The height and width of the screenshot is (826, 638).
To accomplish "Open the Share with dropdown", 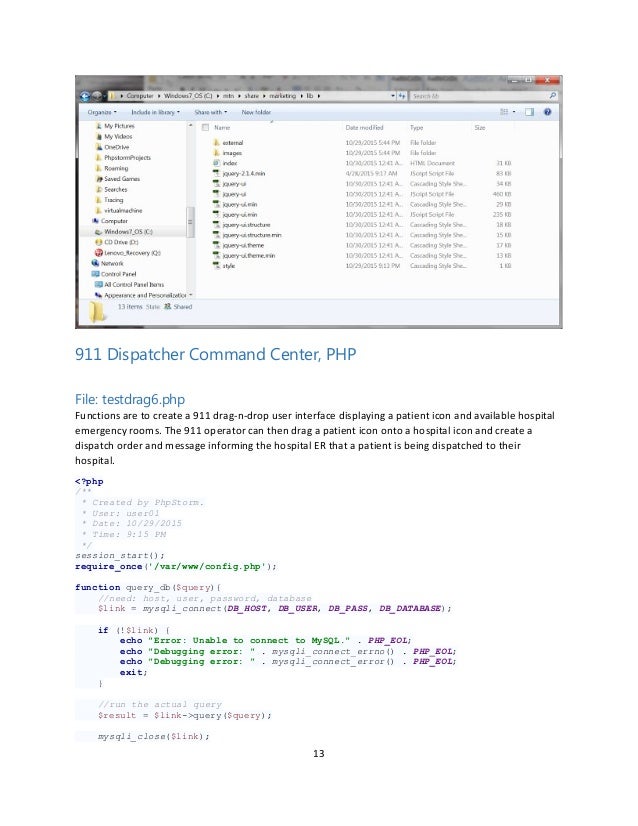I will [211, 112].
